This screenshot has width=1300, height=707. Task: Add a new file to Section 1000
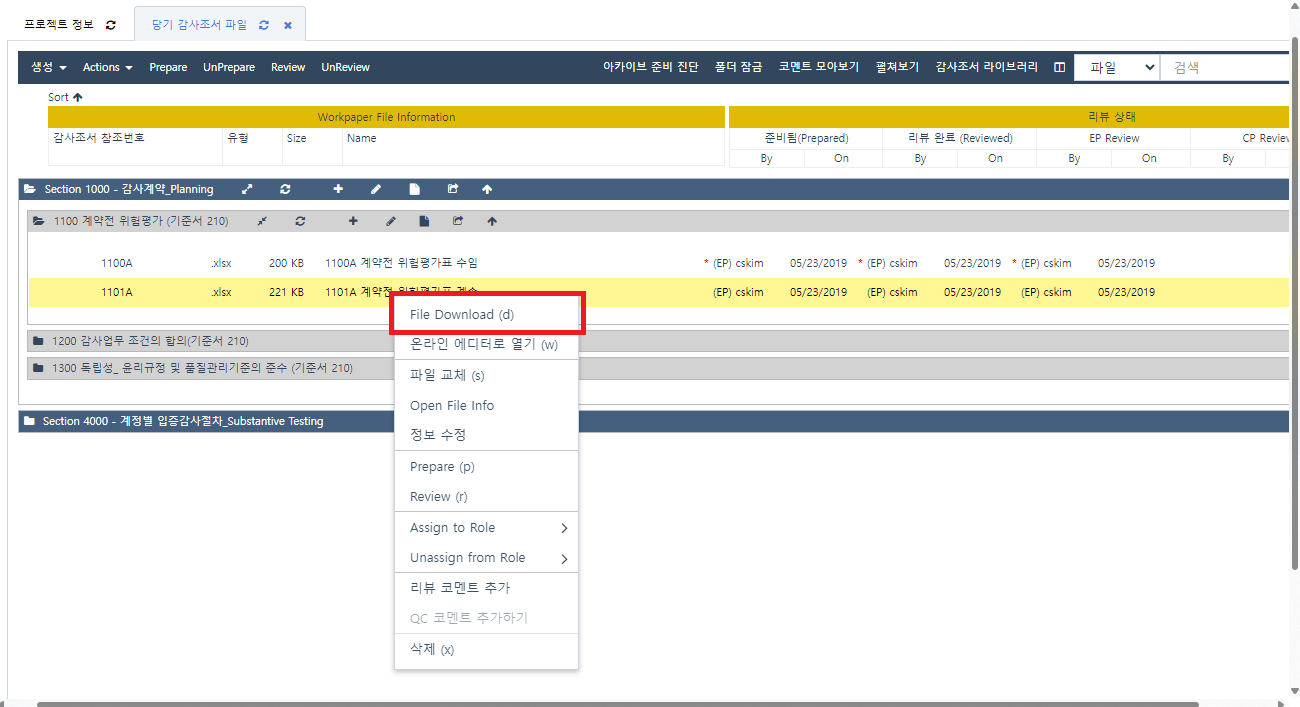click(x=337, y=189)
